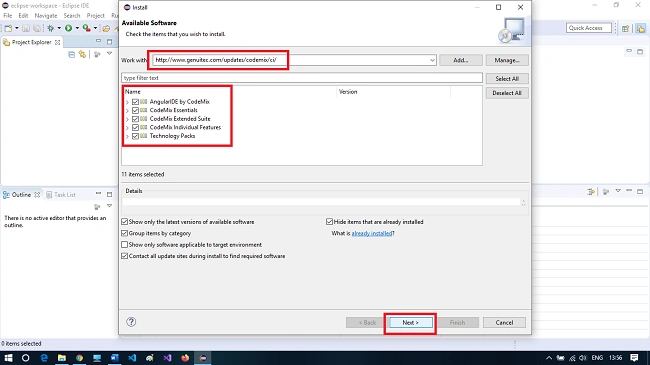Open the Work with dropdown arrow
This screenshot has width=650, height=365.
(x=432, y=60)
